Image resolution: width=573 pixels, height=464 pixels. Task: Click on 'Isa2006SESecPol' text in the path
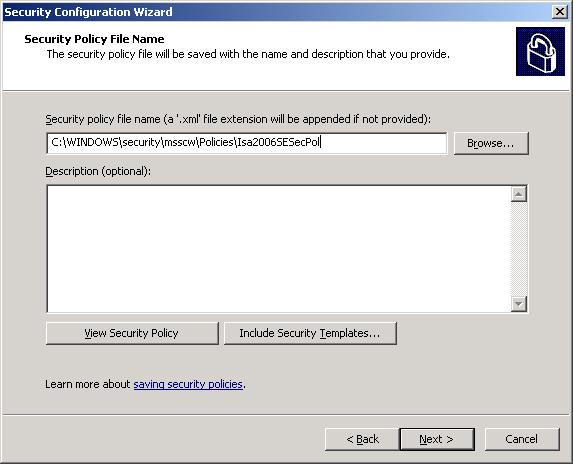(279, 142)
